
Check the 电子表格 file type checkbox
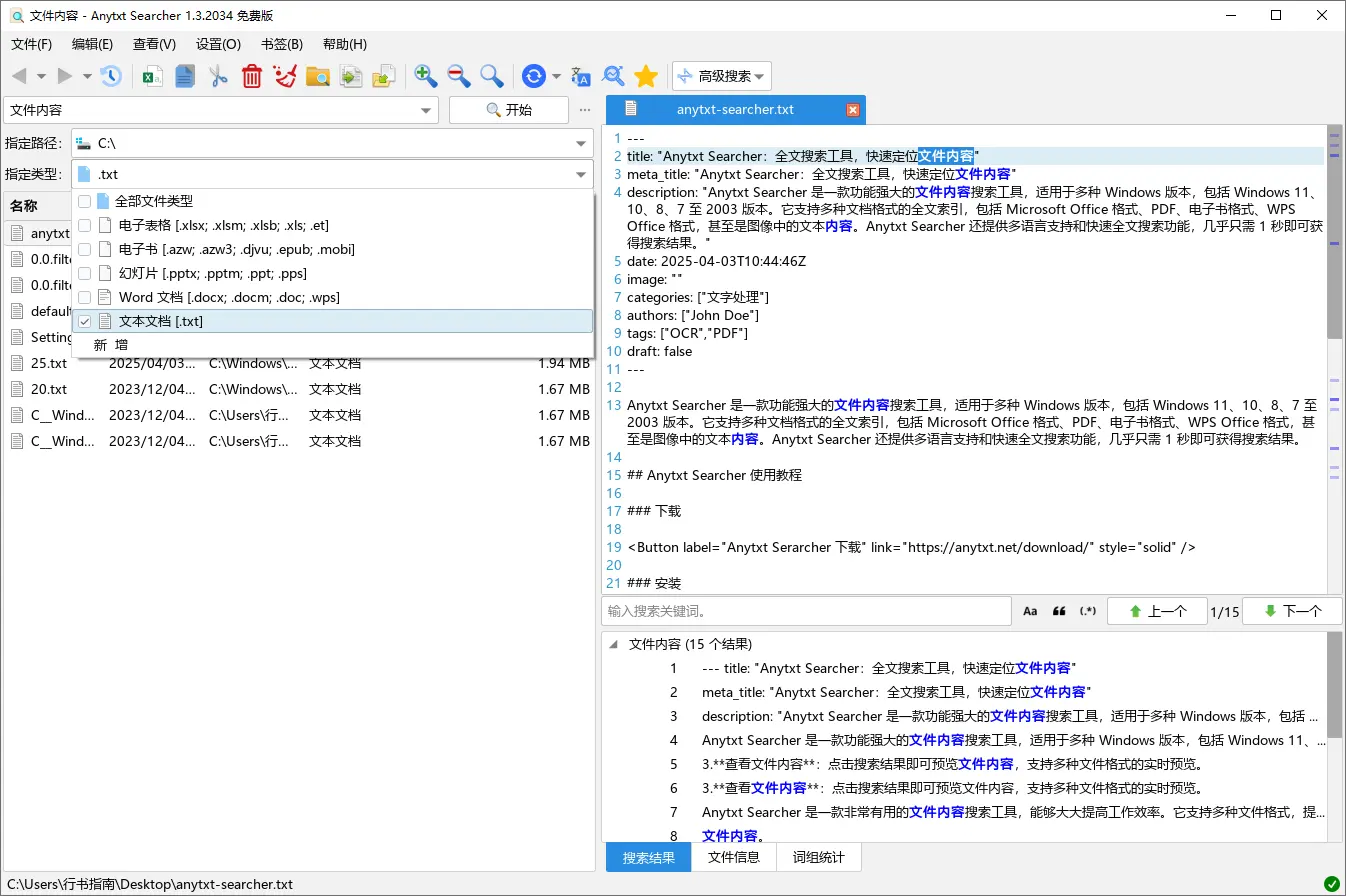coord(84,225)
